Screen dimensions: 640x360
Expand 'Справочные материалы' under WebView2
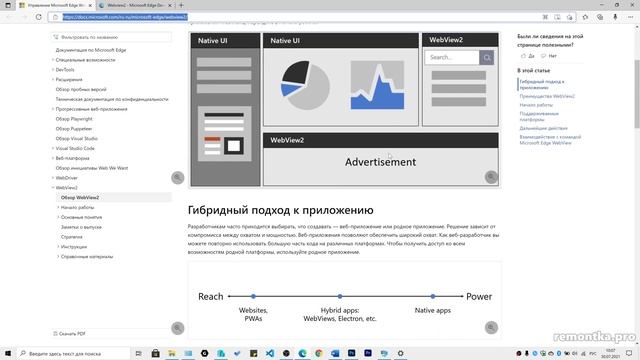58,257
